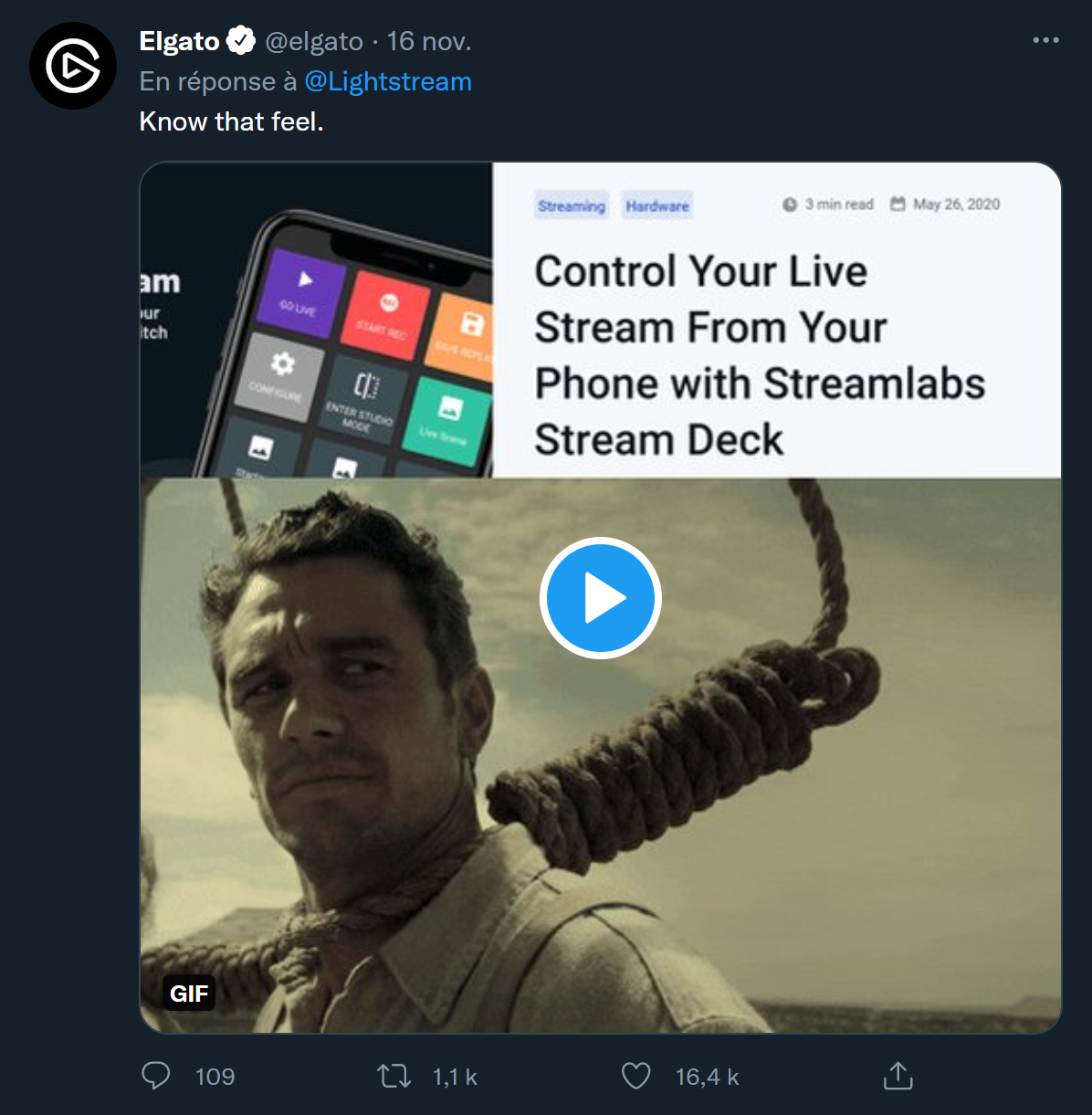This screenshot has height=1115, width=1092.
Task: Click the @elgato handle
Action: click(314, 41)
